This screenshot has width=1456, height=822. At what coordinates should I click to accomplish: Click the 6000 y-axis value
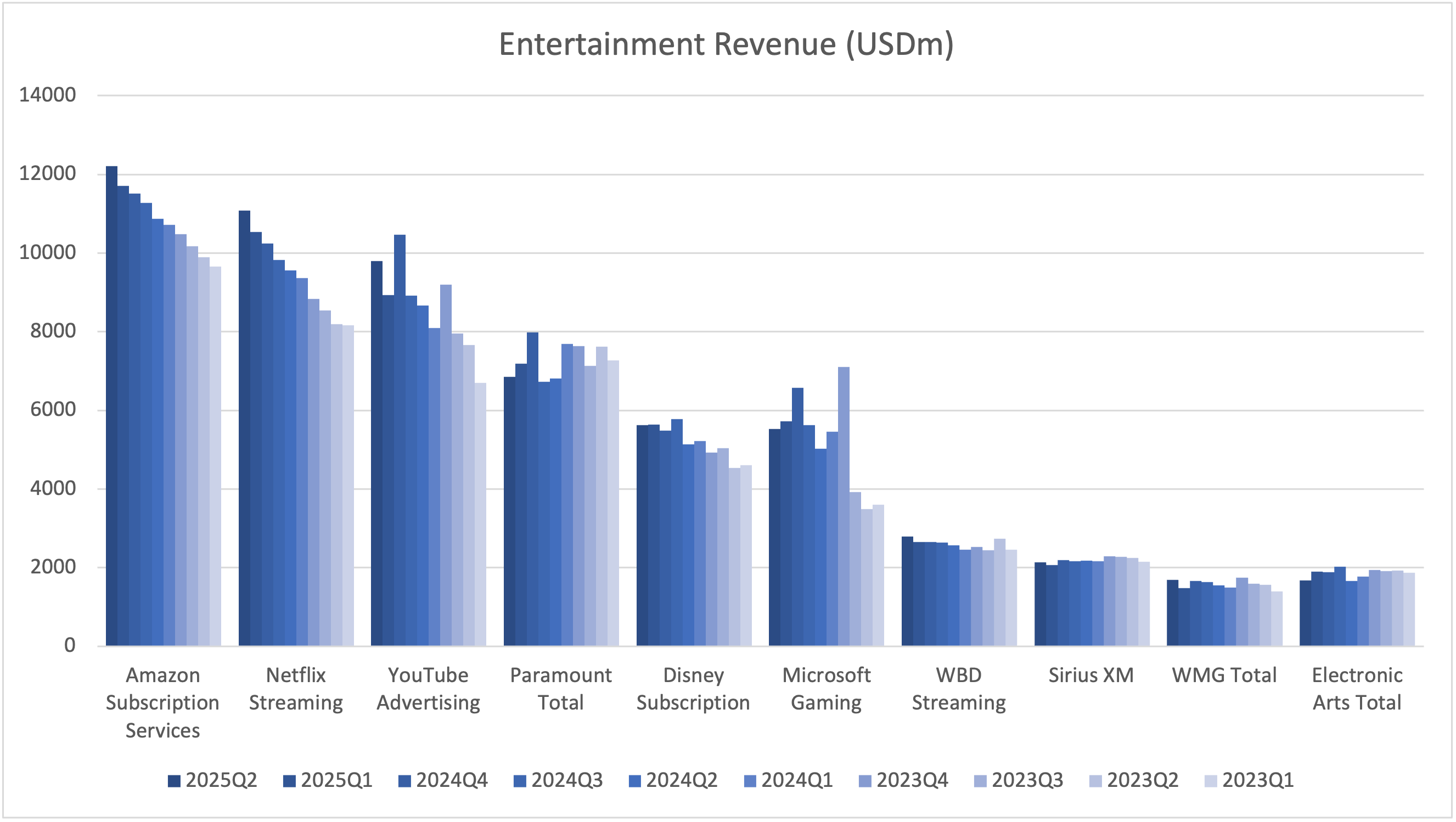click(x=53, y=409)
